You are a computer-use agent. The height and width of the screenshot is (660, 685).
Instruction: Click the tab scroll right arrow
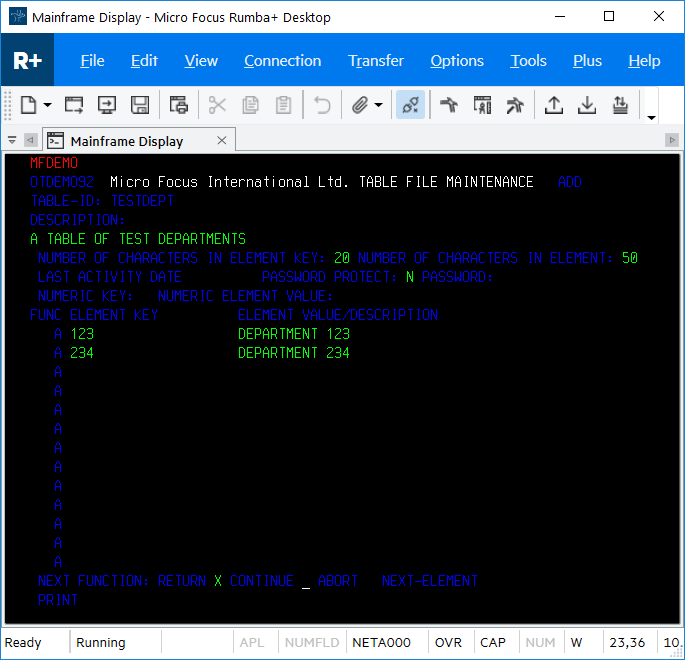(672, 141)
